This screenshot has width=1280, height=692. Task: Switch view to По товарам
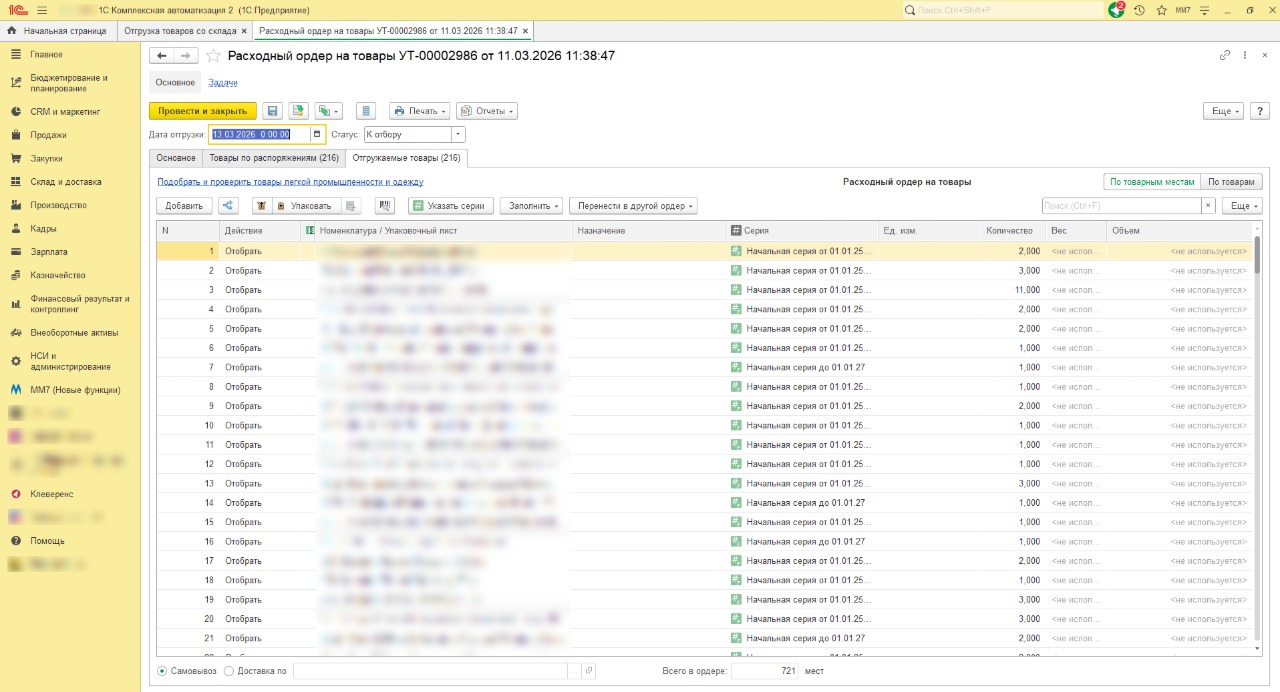(1232, 182)
